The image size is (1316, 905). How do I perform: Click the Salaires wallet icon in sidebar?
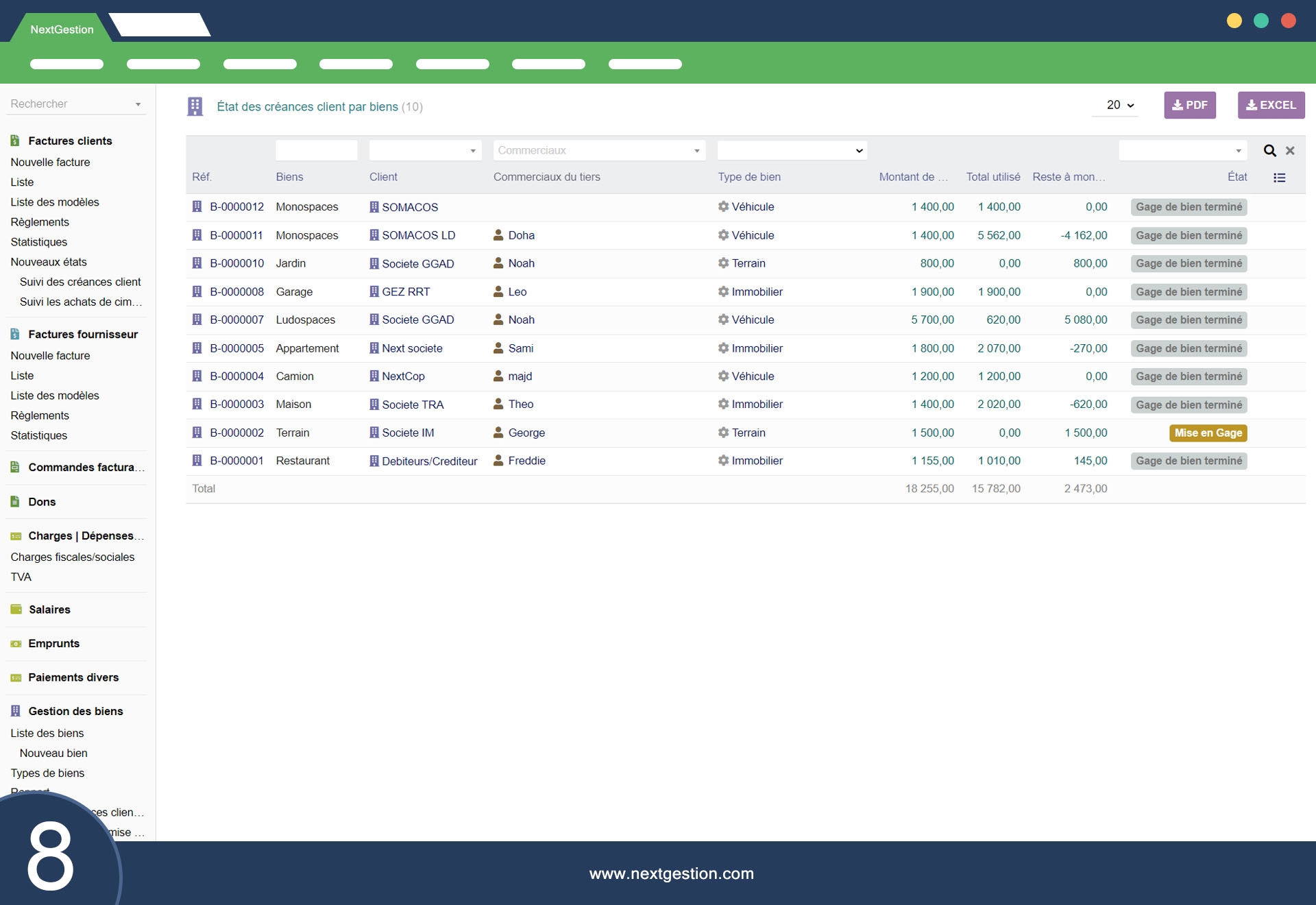click(x=16, y=610)
